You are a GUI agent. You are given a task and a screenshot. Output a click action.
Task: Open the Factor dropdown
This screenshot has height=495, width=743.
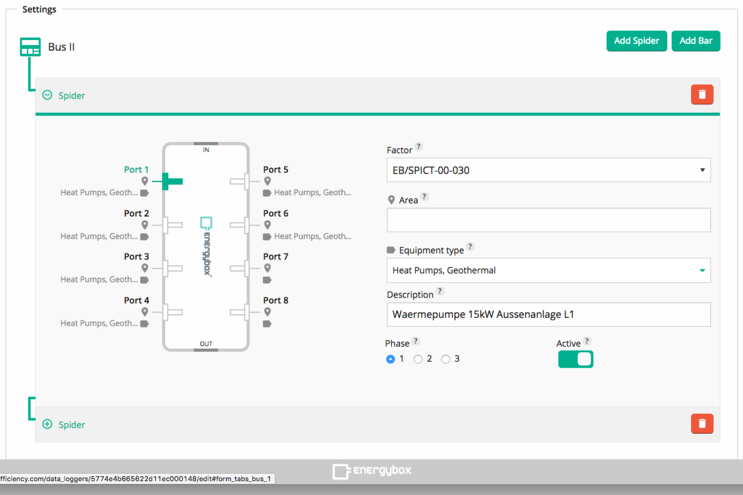pos(548,170)
